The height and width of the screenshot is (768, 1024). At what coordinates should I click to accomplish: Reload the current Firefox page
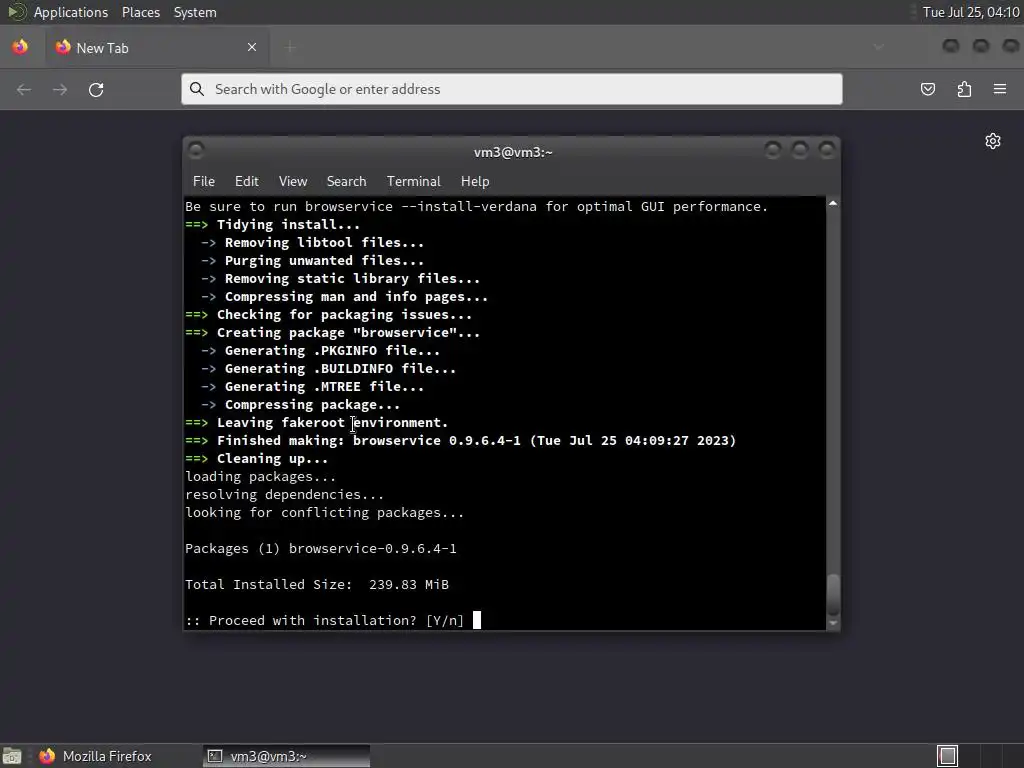pos(96,89)
